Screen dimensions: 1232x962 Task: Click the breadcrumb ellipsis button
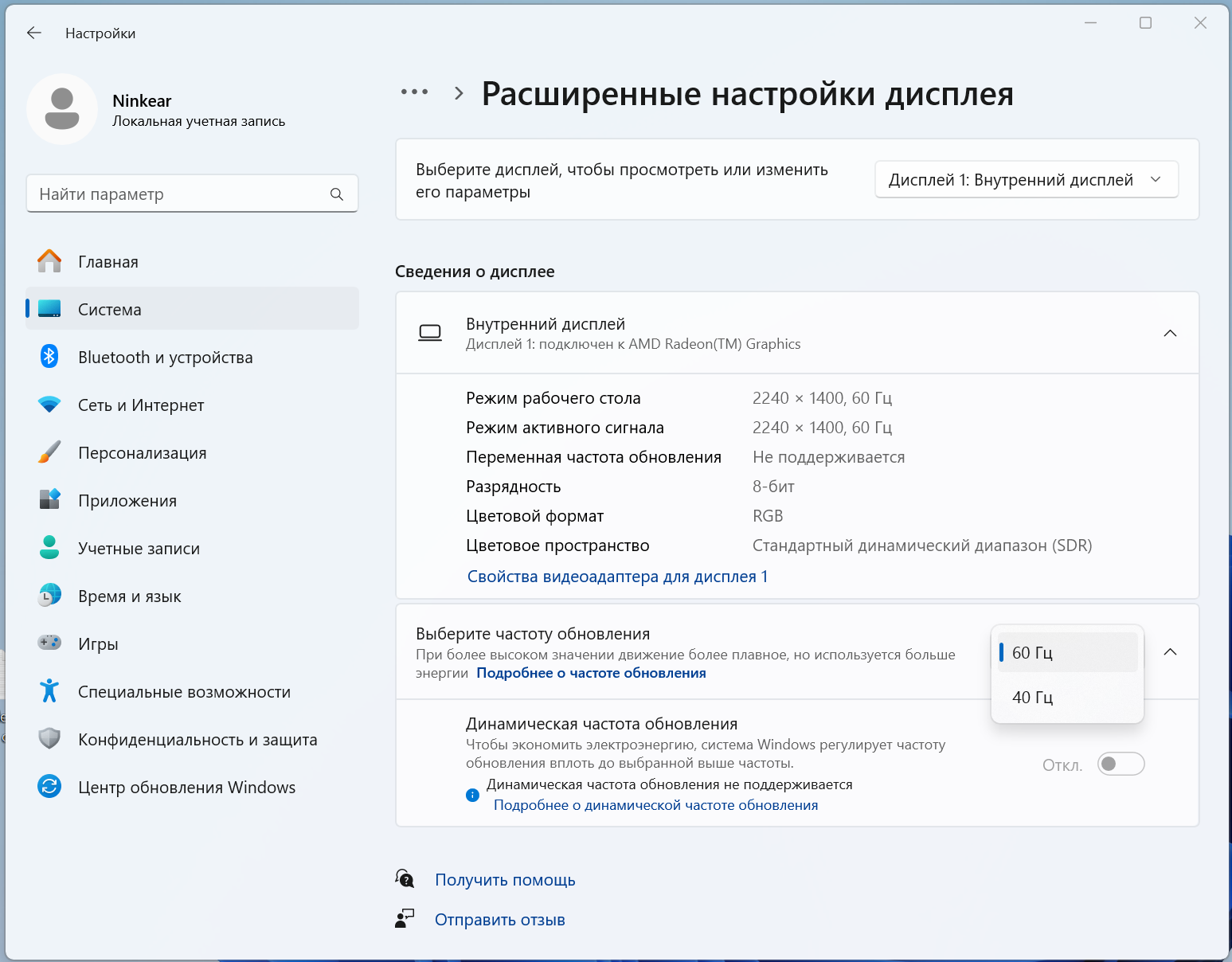click(x=414, y=92)
